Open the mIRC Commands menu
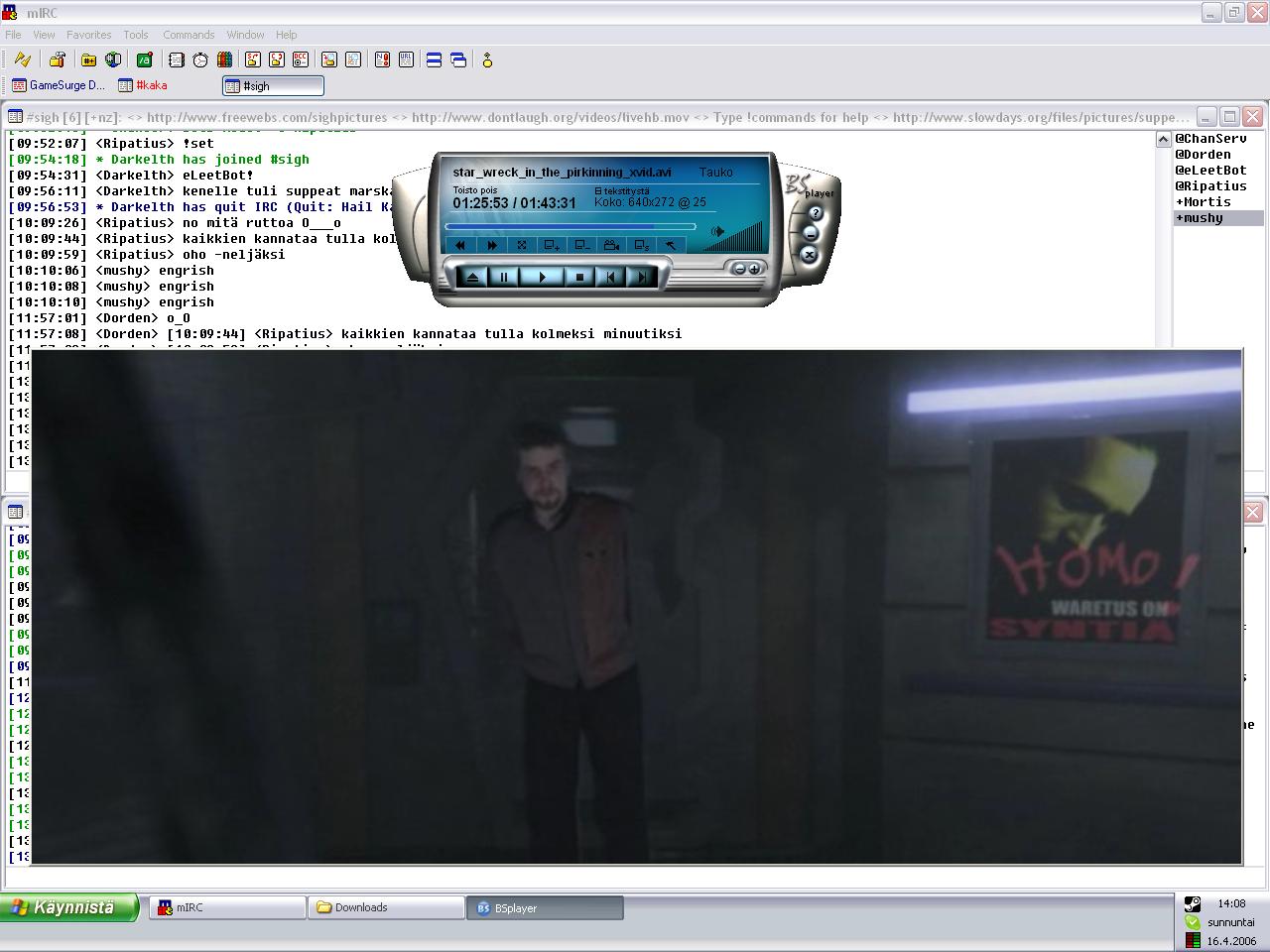 pyautogui.click(x=189, y=35)
